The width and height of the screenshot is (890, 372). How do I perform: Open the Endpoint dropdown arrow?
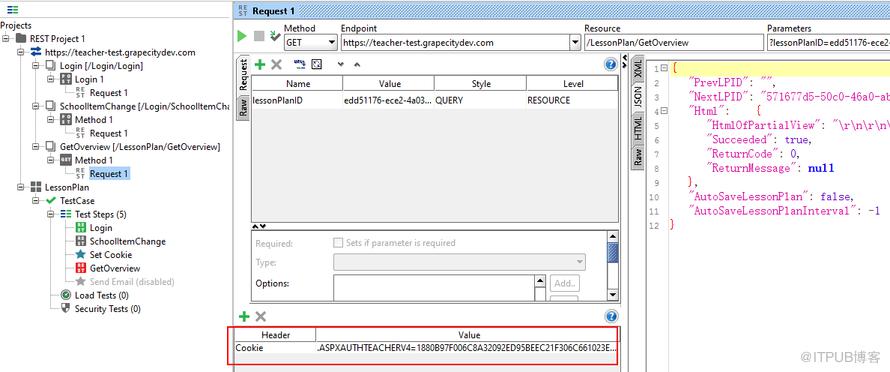(573, 43)
